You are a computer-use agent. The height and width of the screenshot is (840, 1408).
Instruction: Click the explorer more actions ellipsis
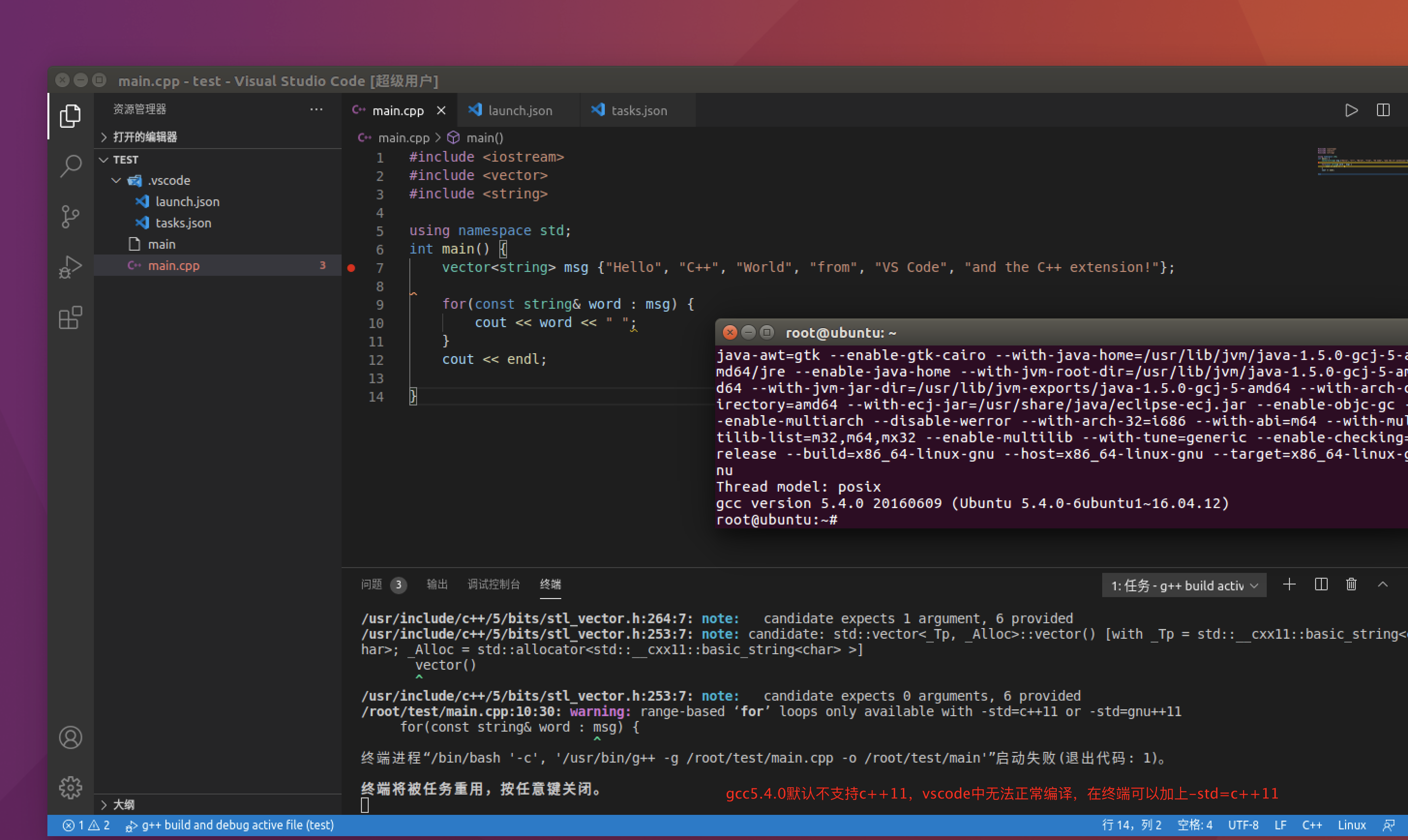click(x=316, y=109)
